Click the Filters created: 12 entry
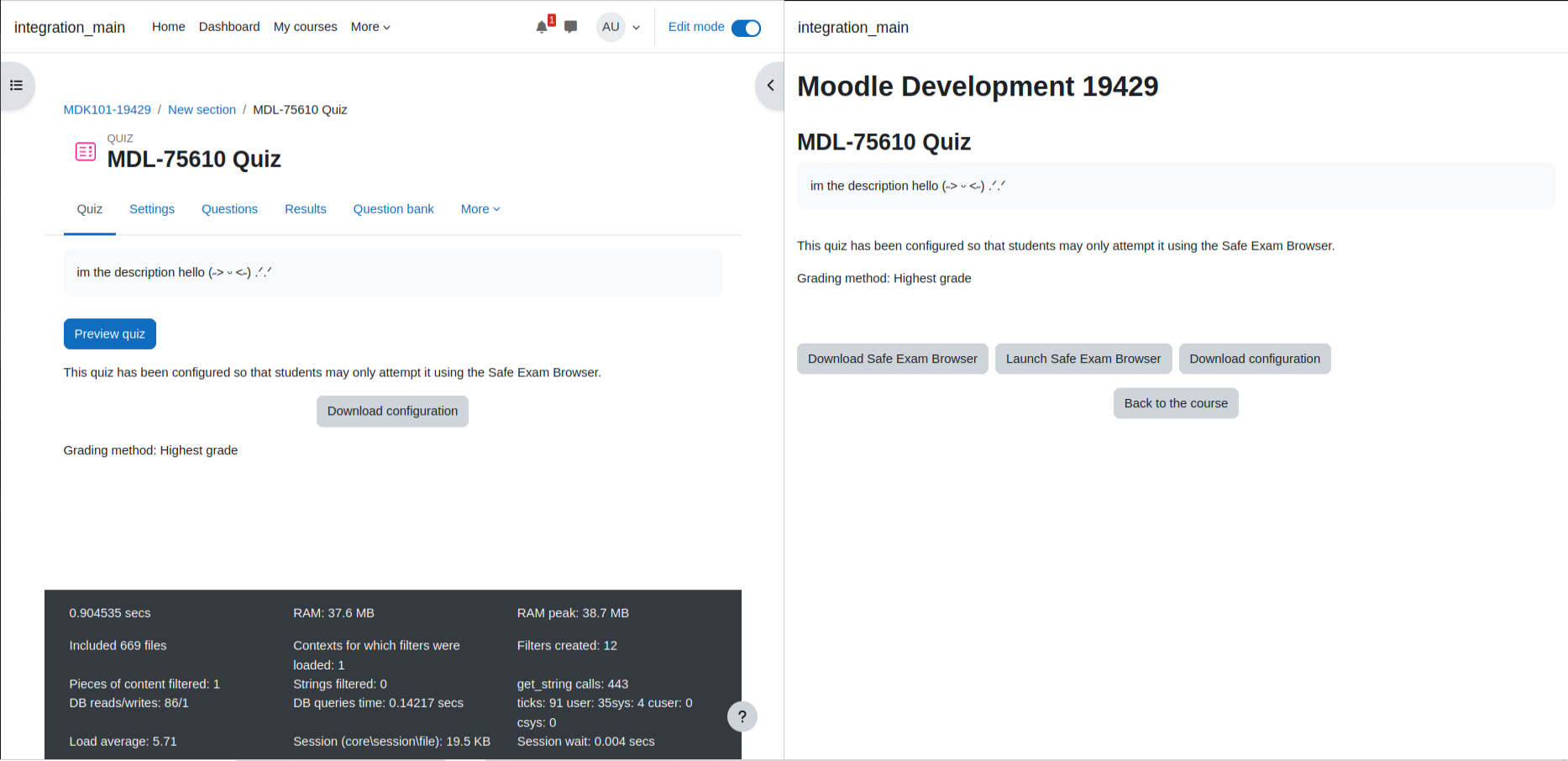1568x761 pixels. (x=567, y=646)
